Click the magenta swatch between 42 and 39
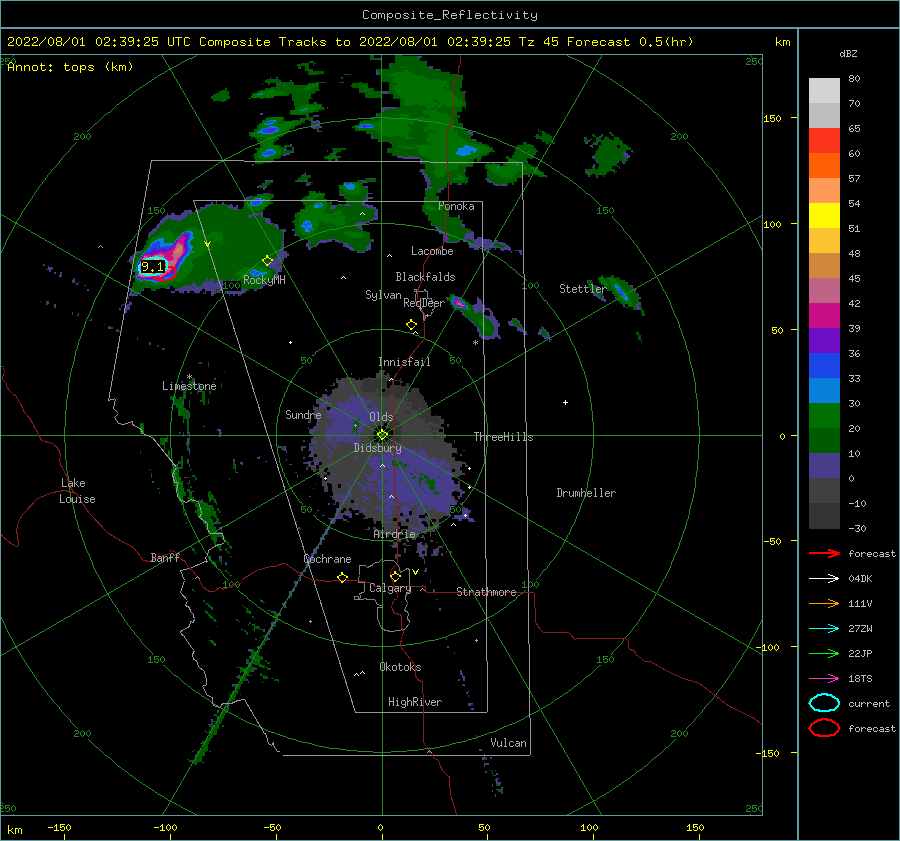Viewport: 900px width, 841px height. pyautogui.click(x=824, y=316)
